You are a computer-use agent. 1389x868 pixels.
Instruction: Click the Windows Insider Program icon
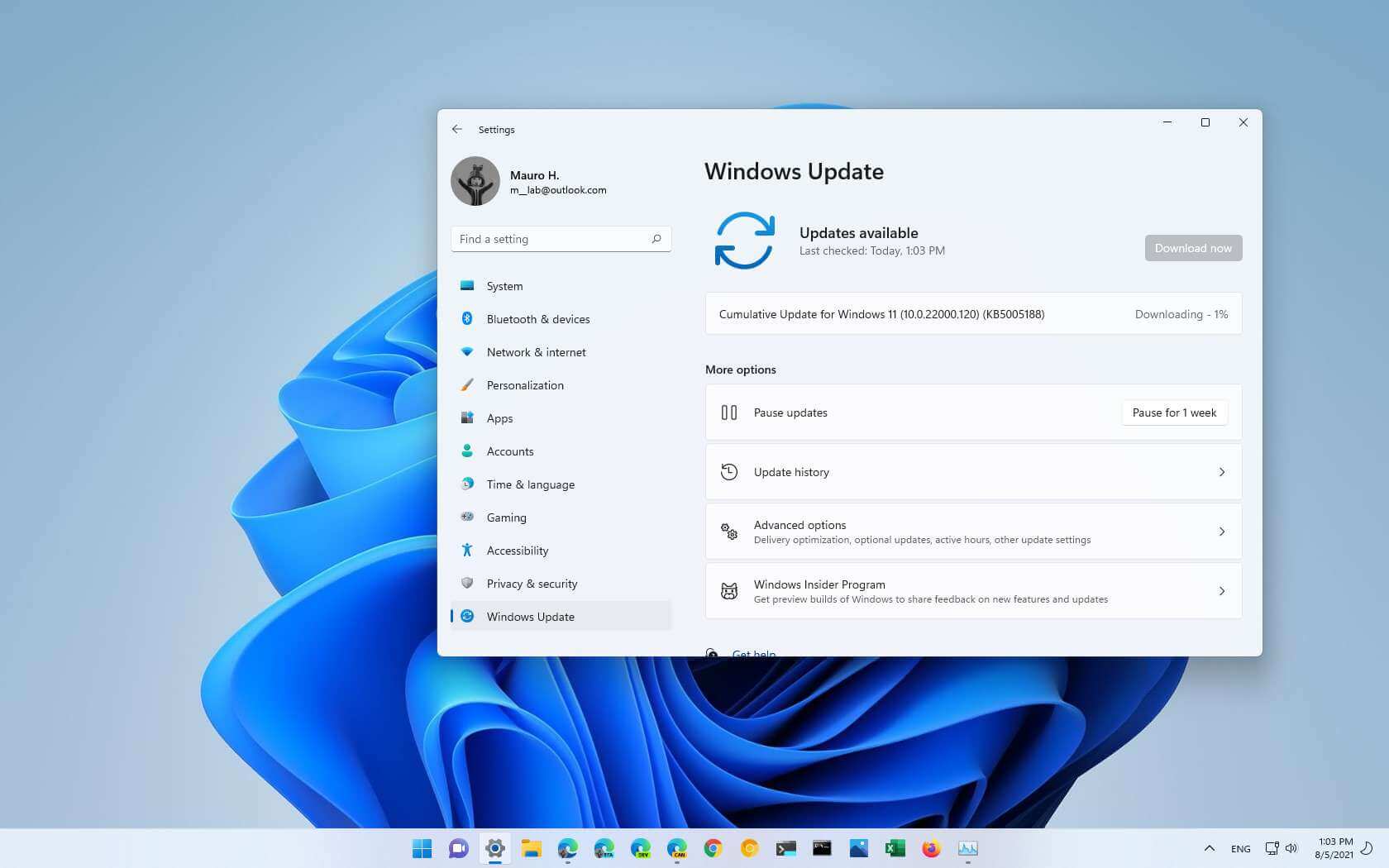click(x=729, y=590)
